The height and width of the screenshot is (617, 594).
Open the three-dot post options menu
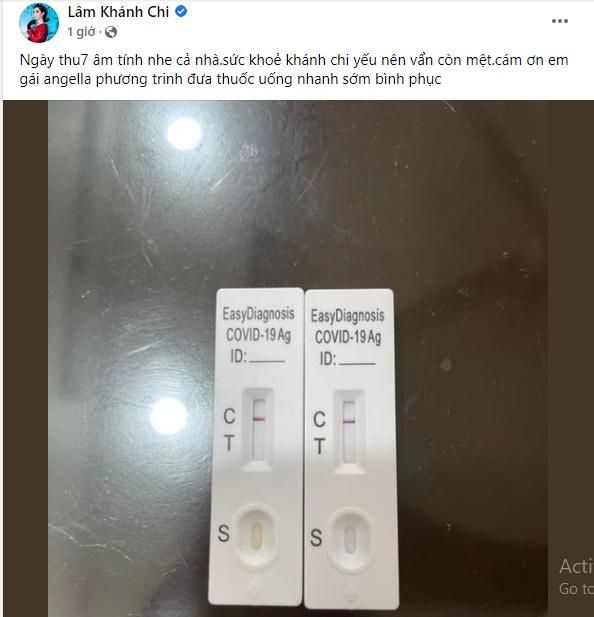tap(559, 21)
